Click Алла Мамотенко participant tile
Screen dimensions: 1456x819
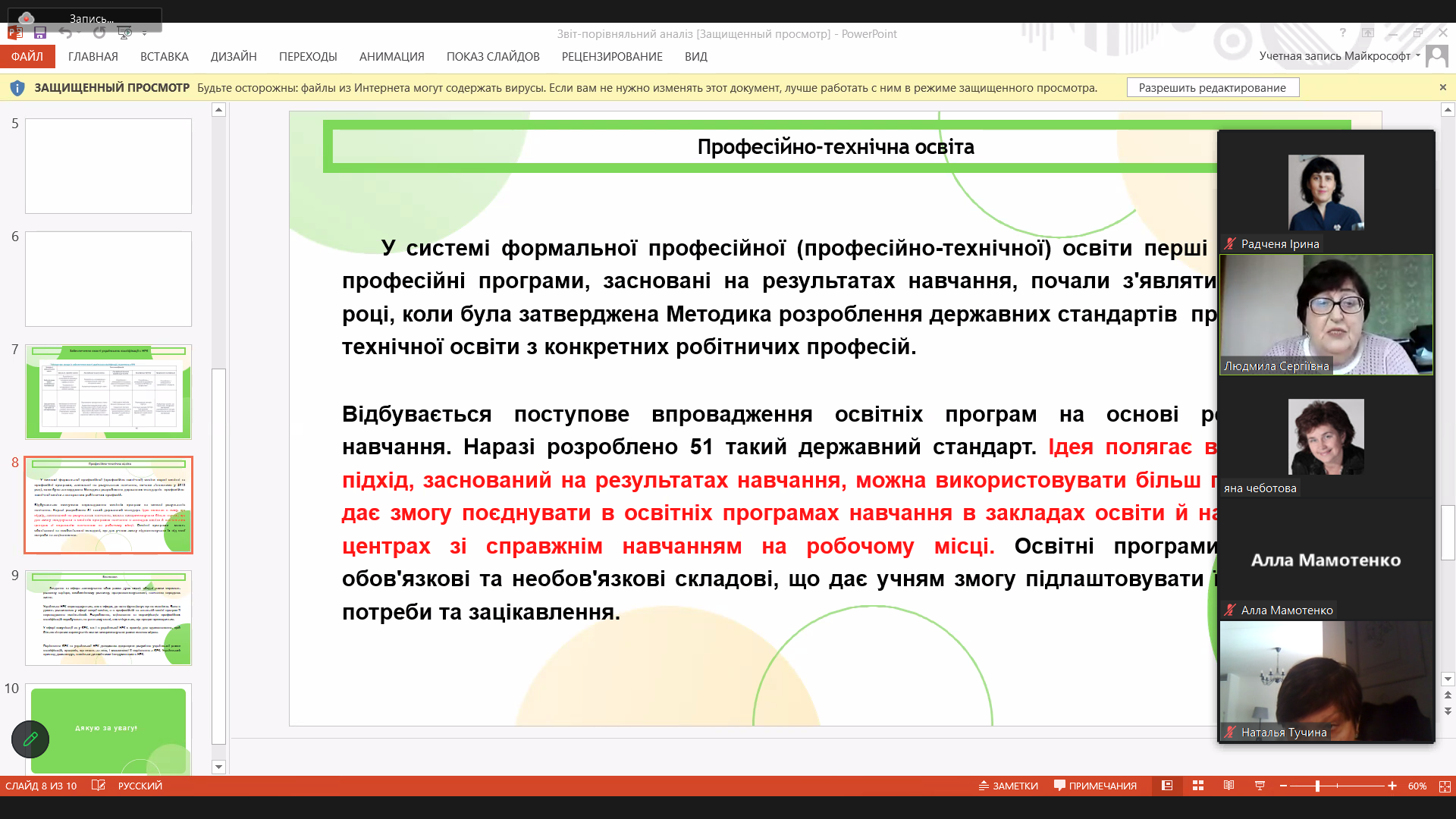tap(1326, 559)
